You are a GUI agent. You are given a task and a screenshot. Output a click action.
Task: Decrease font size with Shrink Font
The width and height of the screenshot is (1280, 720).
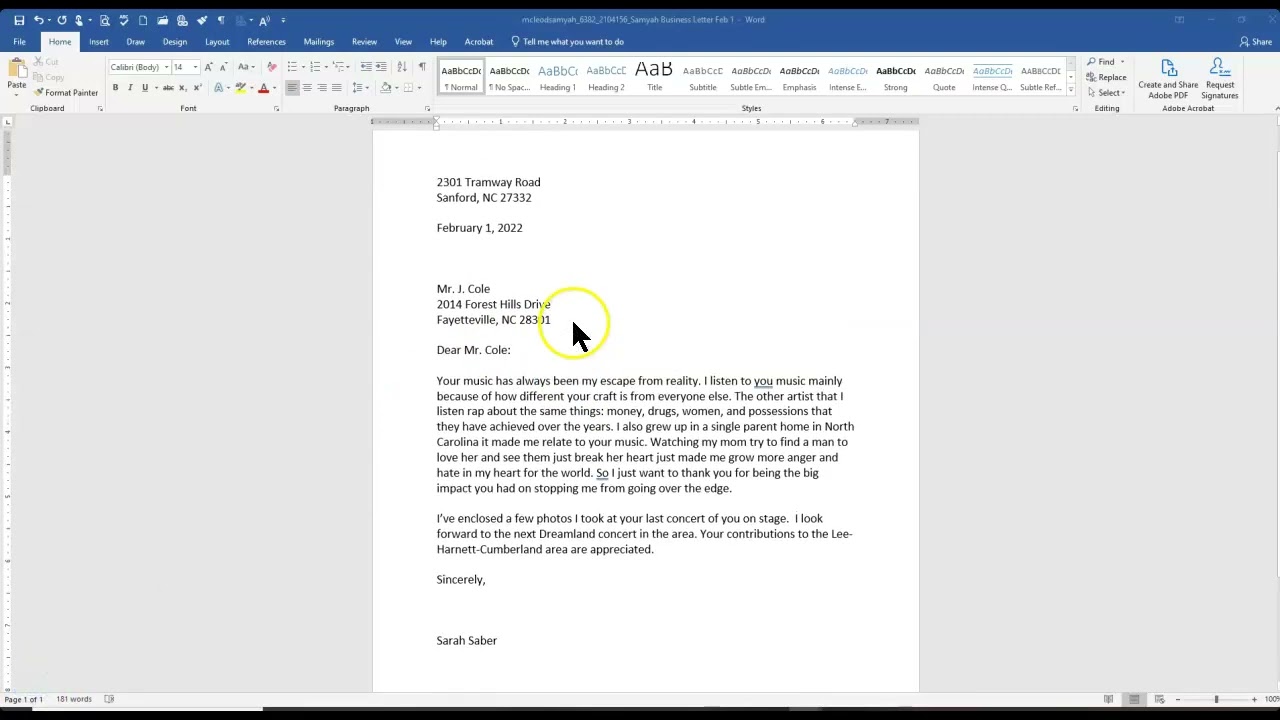222,67
